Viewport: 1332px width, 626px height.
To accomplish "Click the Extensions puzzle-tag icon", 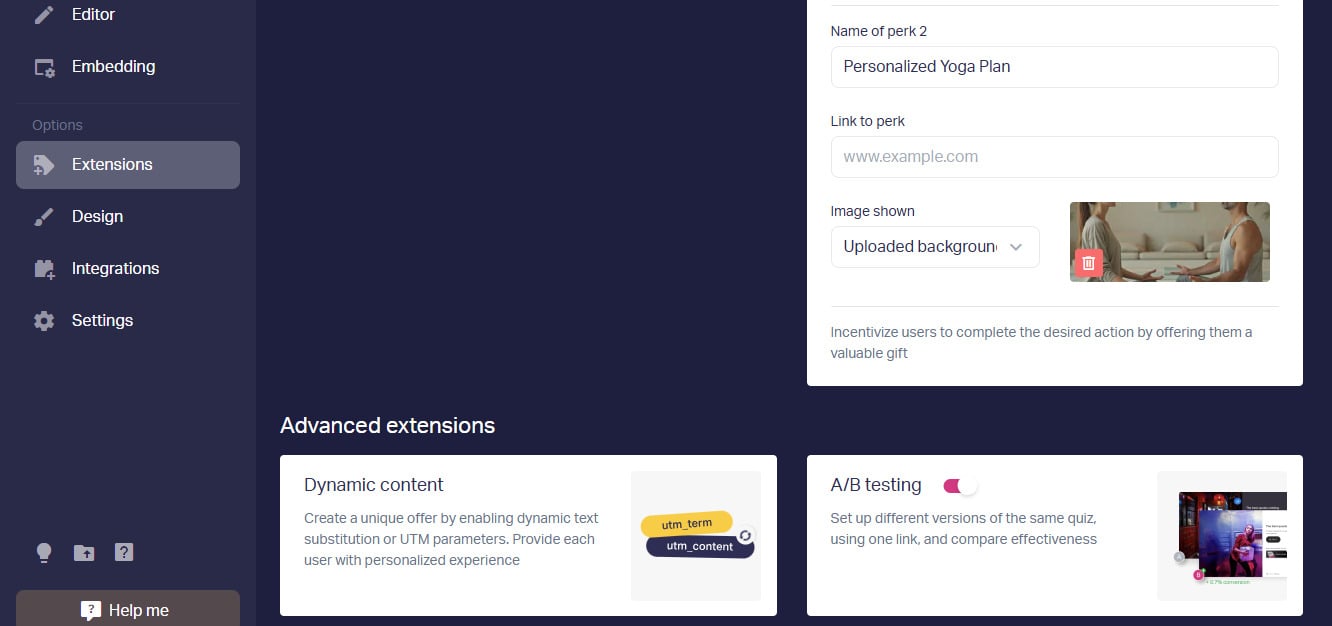I will [x=44, y=165].
